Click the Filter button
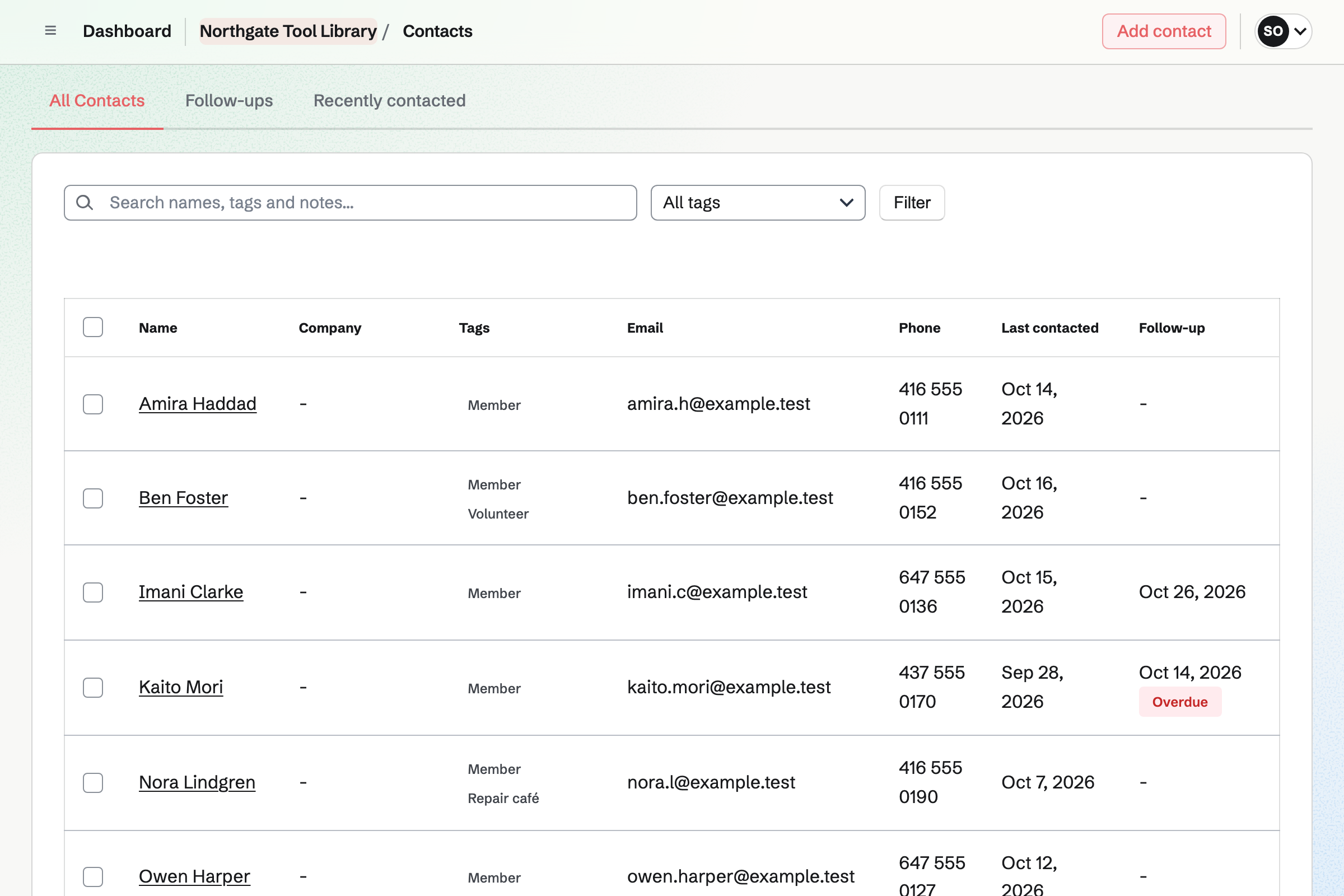This screenshot has width=1344, height=896. (x=912, y=202)
